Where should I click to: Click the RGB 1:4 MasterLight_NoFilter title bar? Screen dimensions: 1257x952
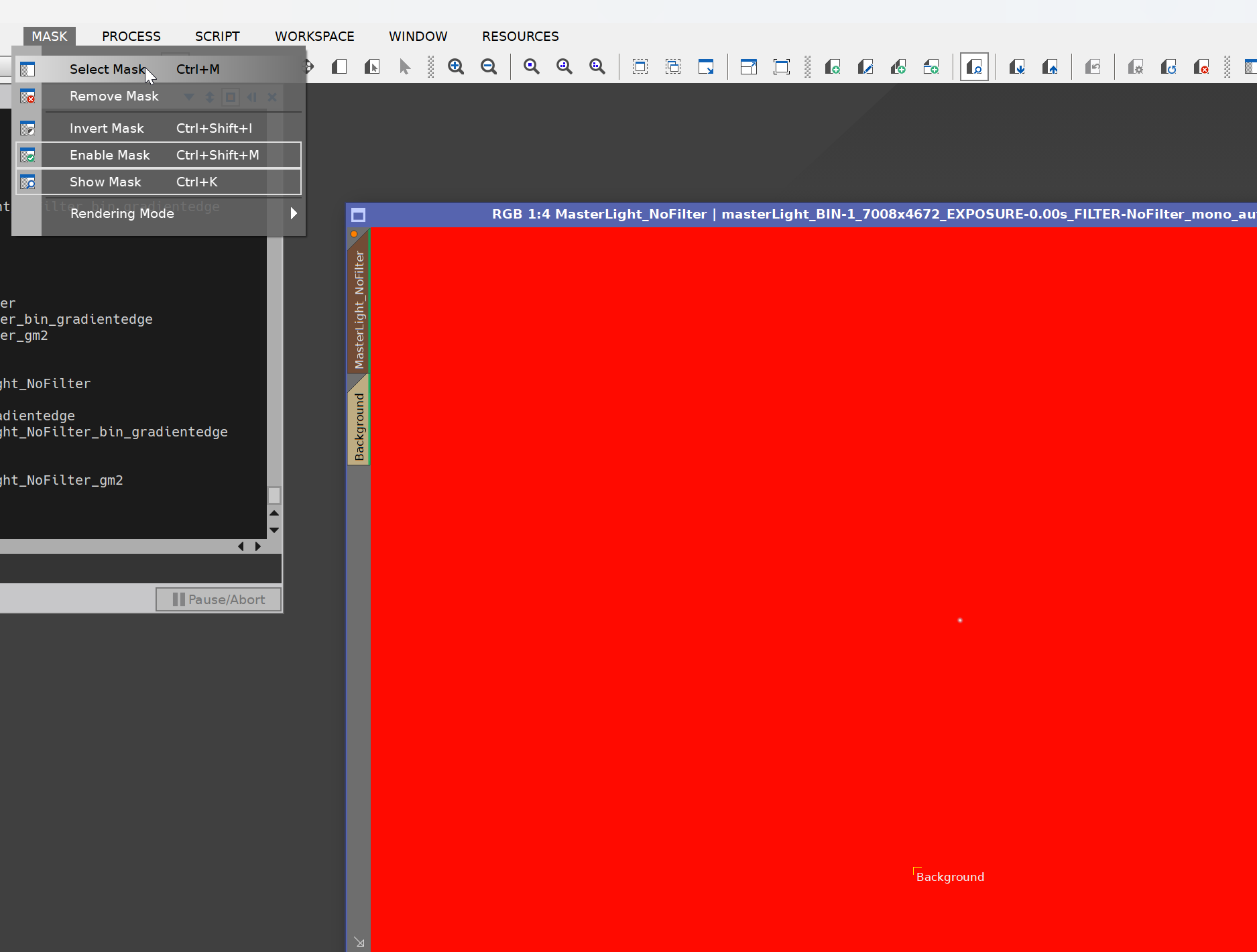click(802, 215)
